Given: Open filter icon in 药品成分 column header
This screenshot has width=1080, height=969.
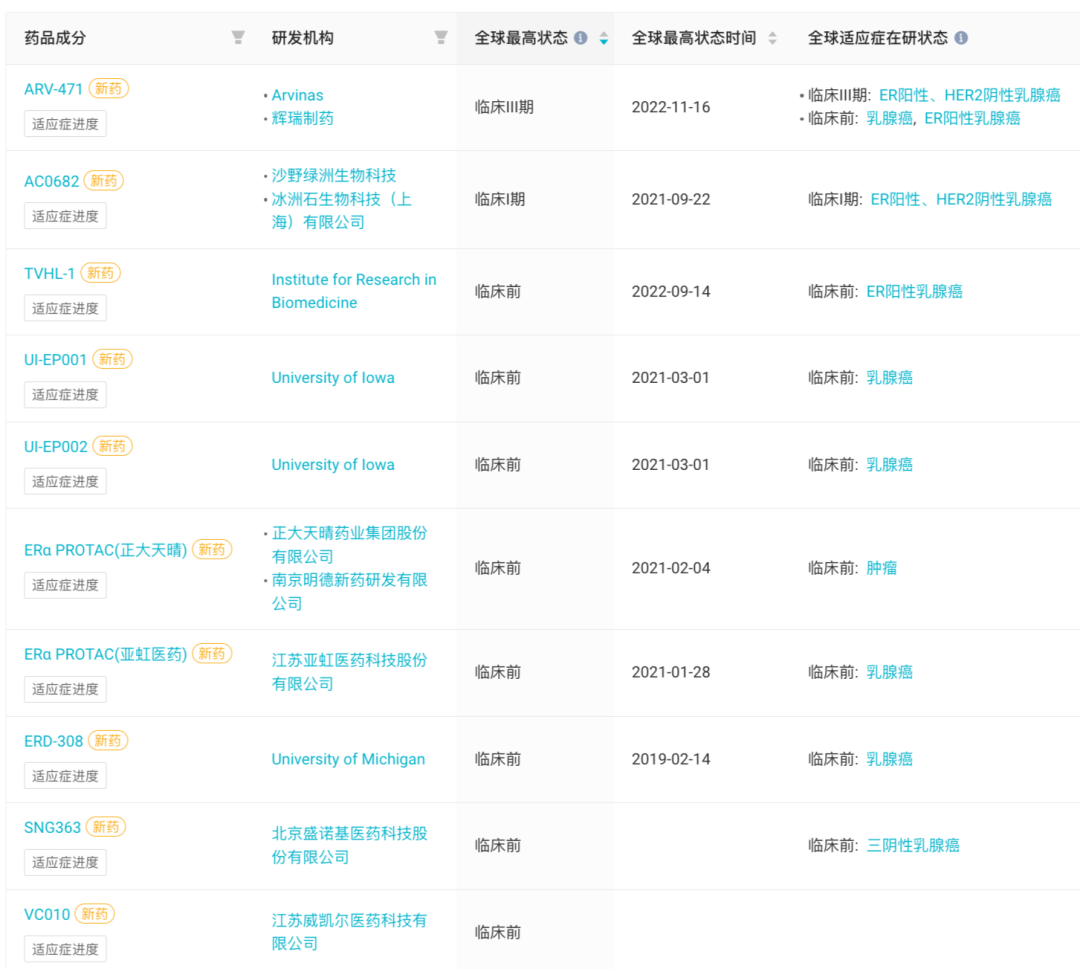Looking at the screenshot, I should point(238,37).
